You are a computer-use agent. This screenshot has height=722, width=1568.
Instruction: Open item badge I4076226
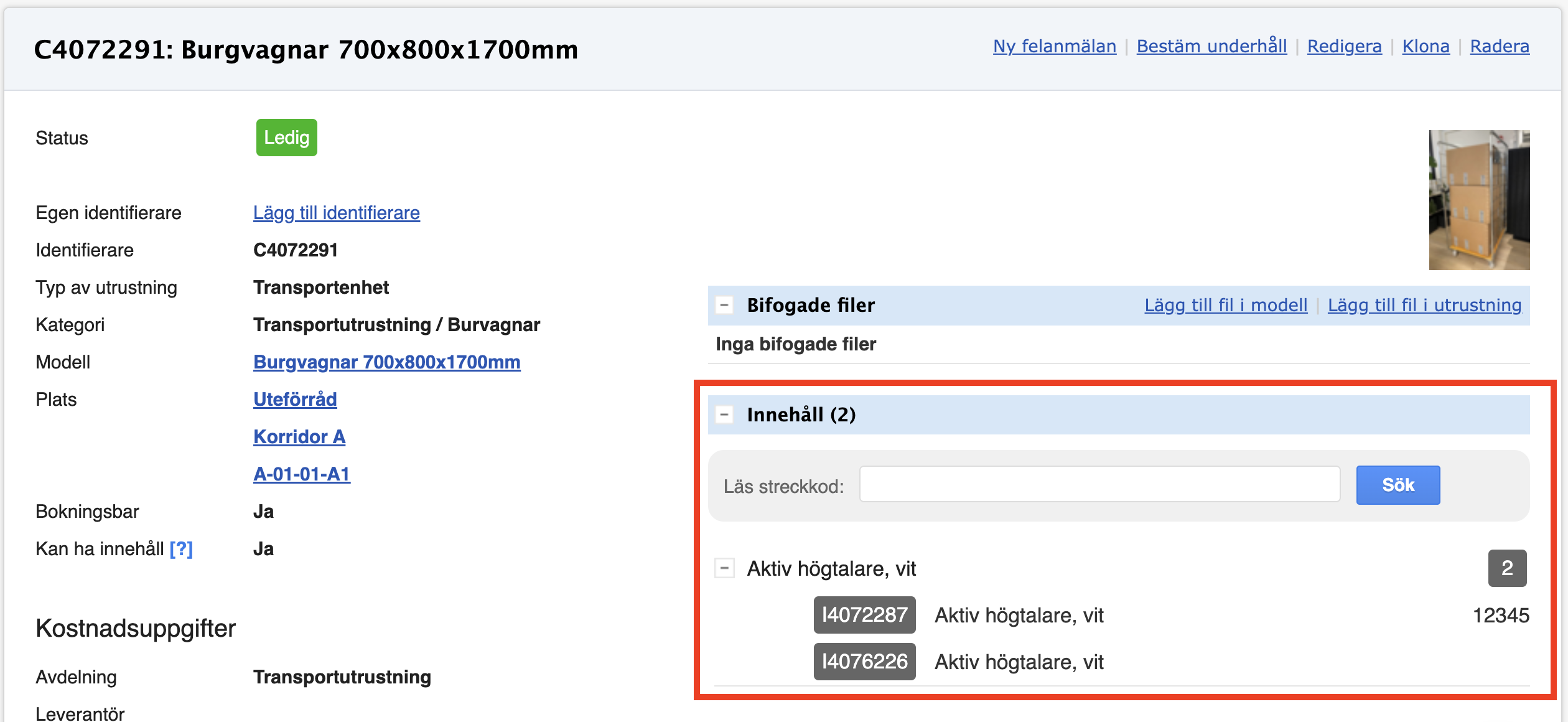864,662
